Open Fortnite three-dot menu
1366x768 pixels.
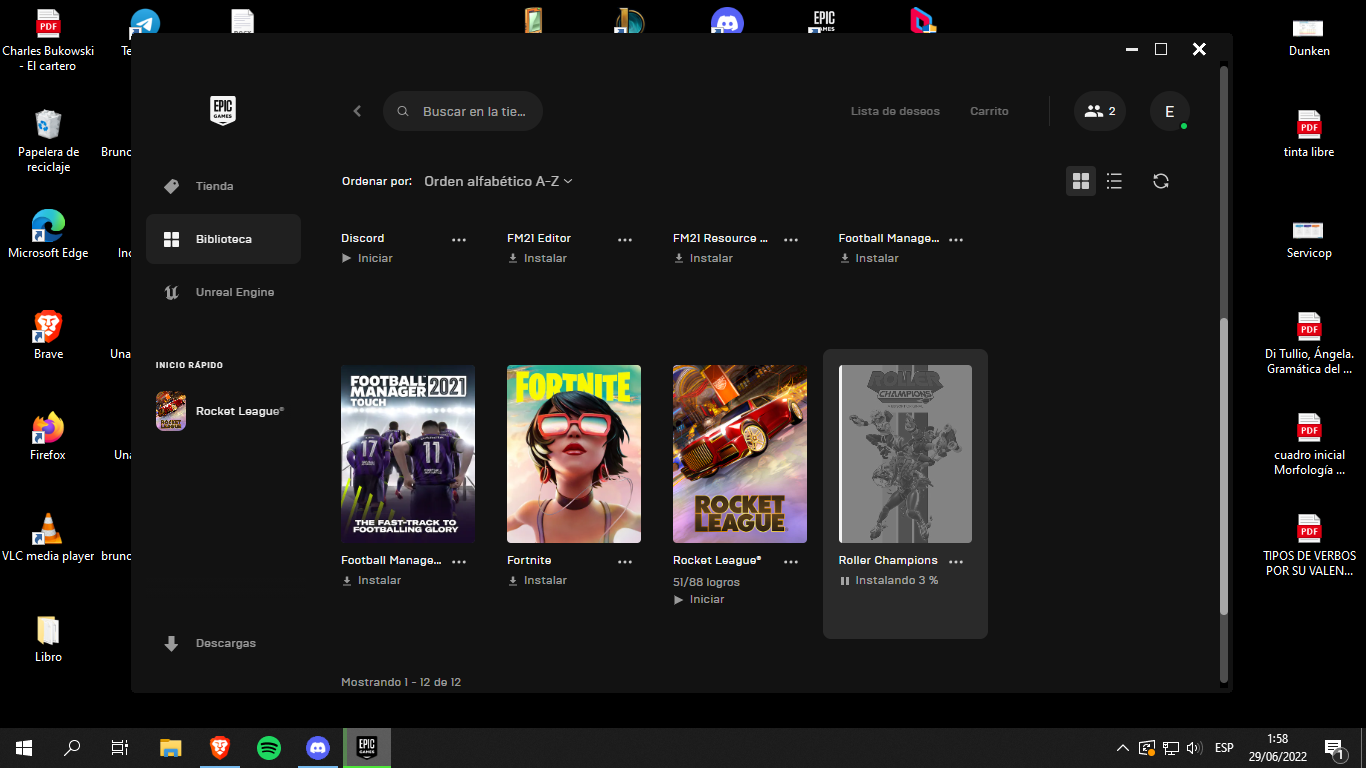(625, 561)
